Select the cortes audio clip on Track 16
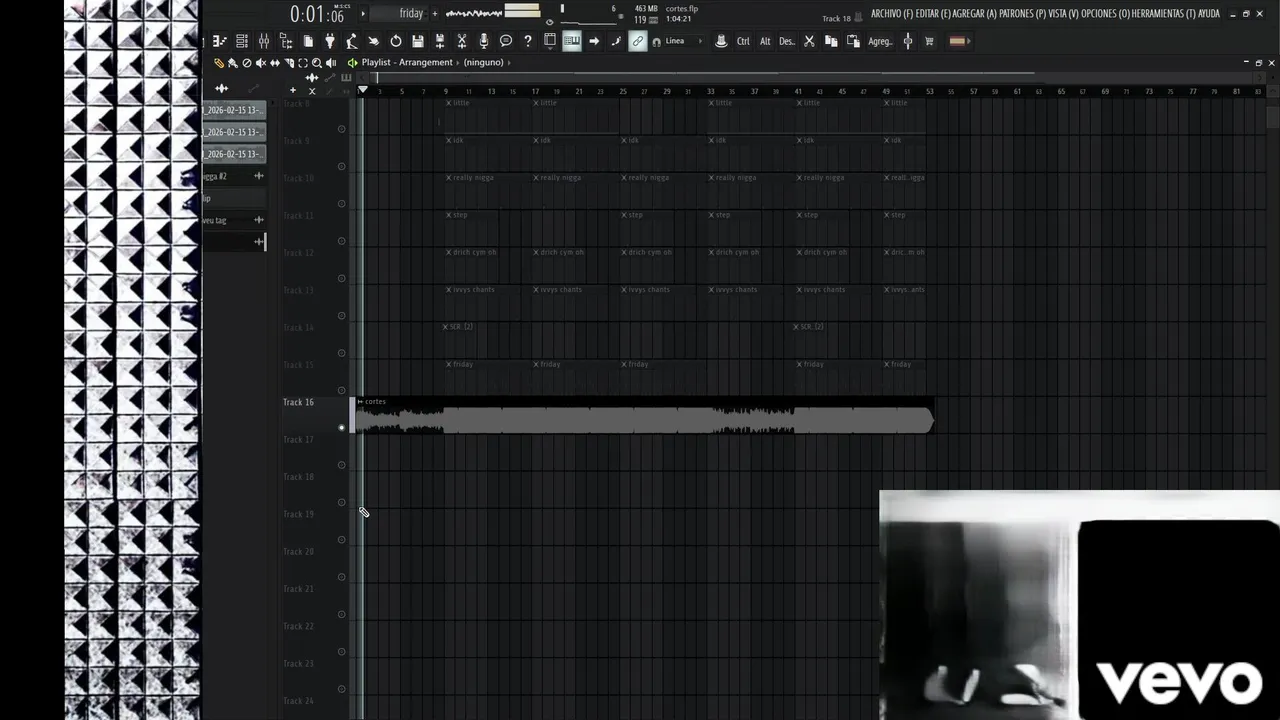 (645, 416)
